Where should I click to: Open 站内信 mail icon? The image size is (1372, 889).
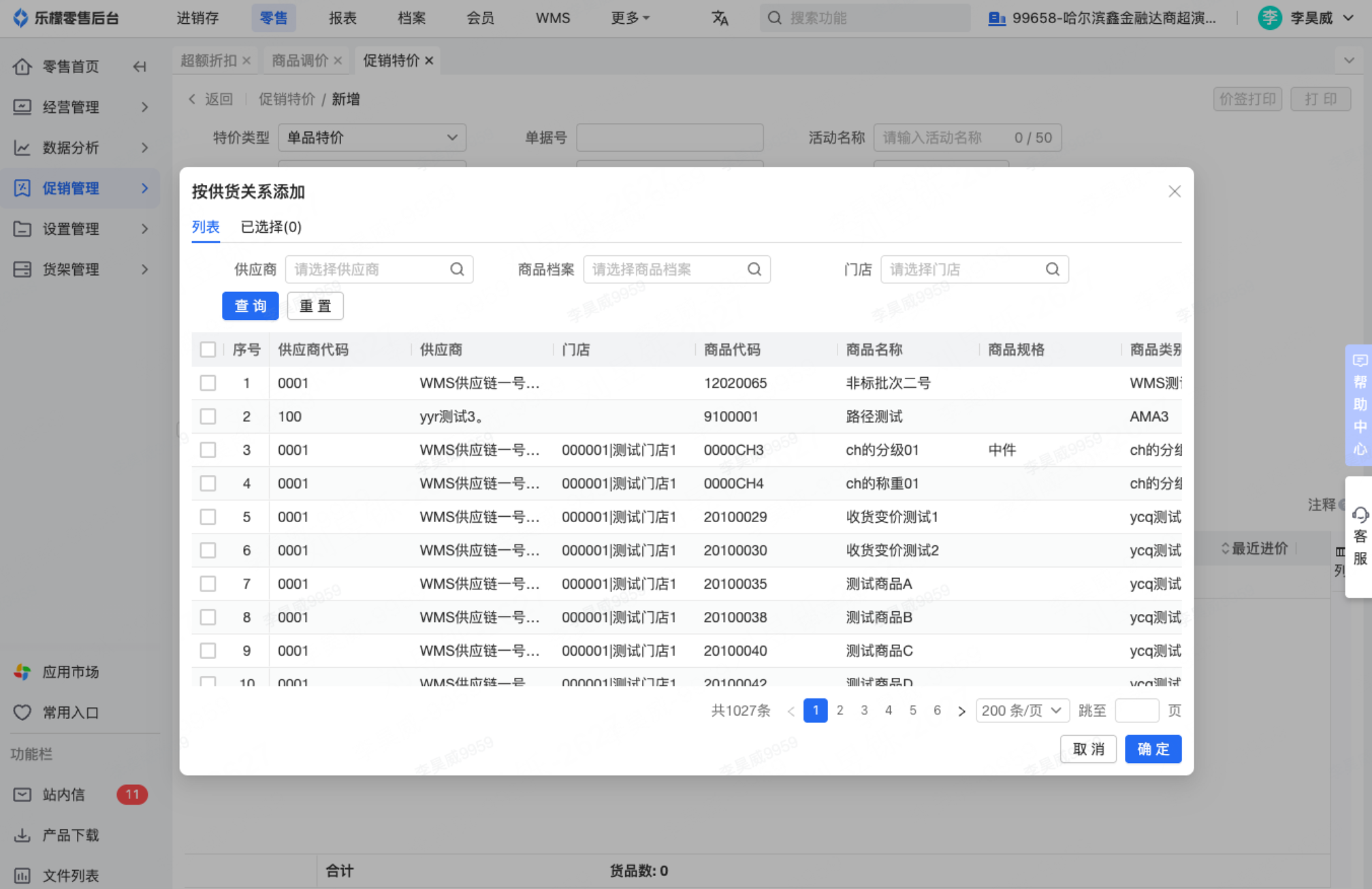22,794
